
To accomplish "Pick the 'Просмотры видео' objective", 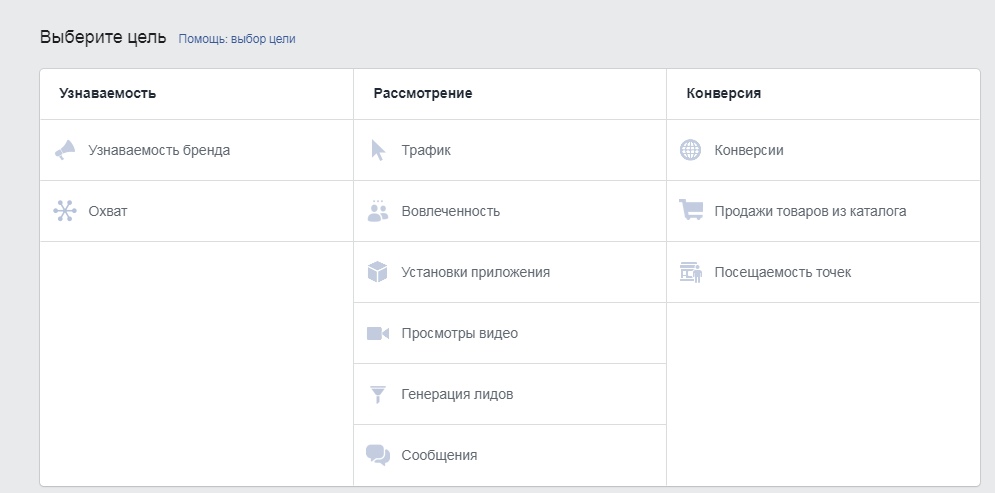I will [459, 333].
